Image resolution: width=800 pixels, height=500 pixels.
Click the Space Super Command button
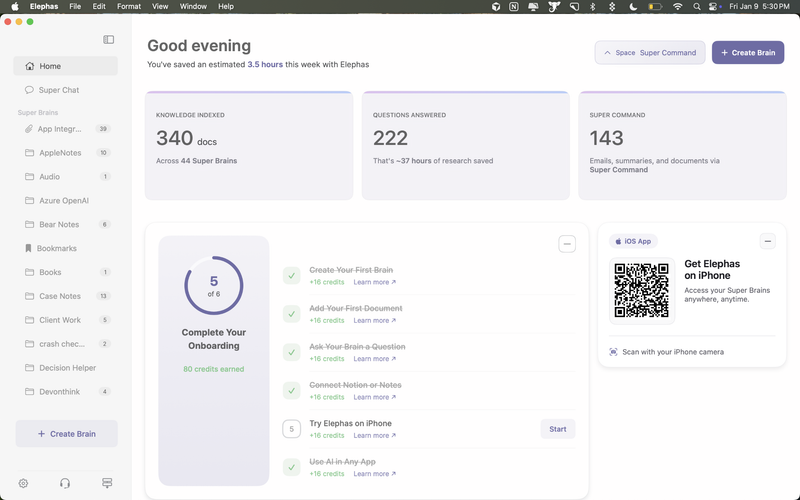(x=650, y=53)
